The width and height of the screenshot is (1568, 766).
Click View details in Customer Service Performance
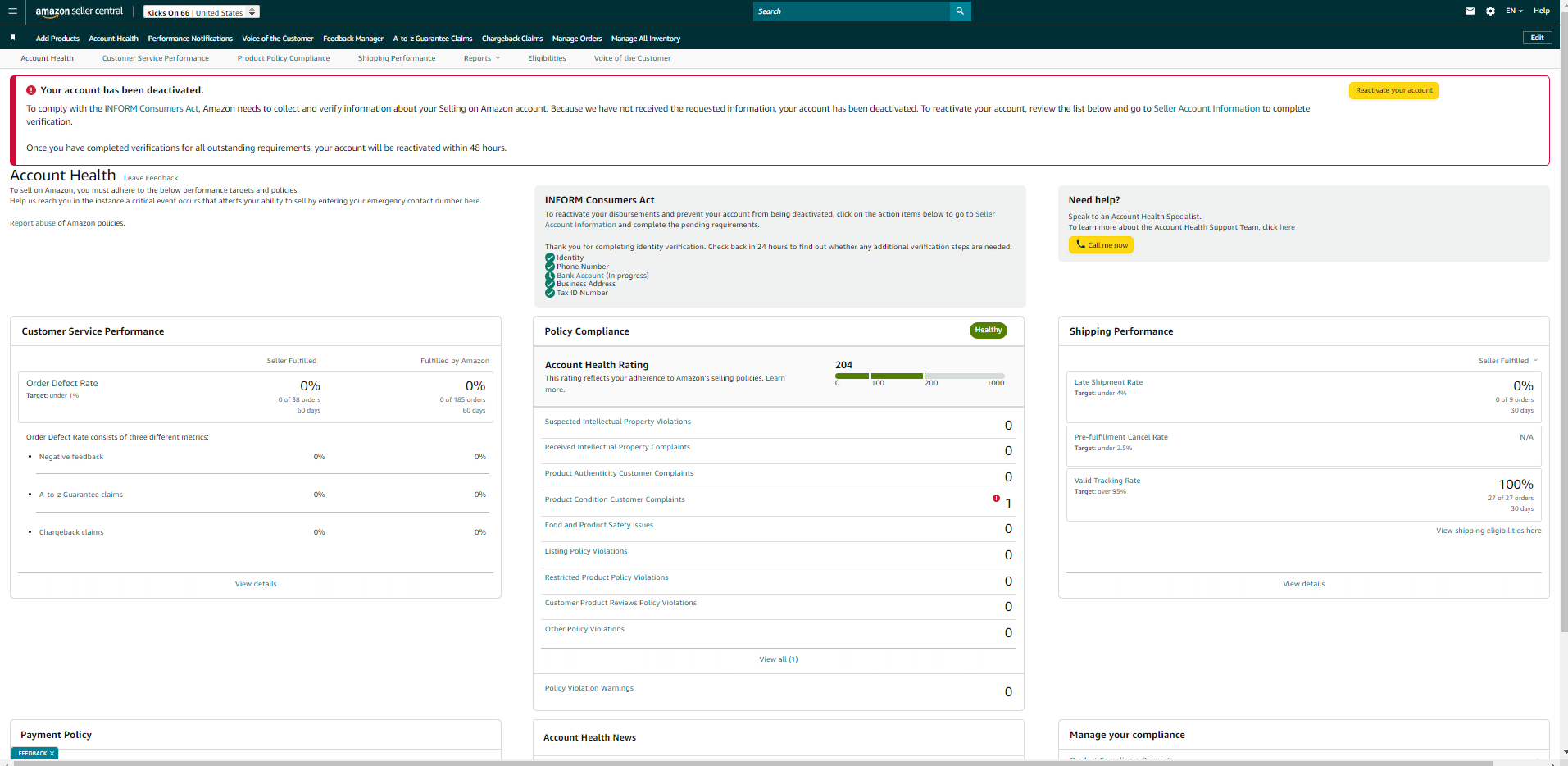pyautogui.click(x=256, y=584)
